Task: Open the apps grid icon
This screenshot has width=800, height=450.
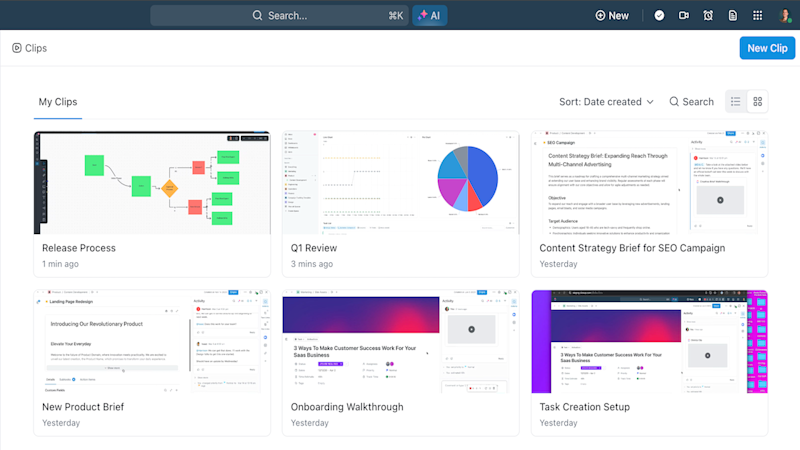Action: pos(758,15)
